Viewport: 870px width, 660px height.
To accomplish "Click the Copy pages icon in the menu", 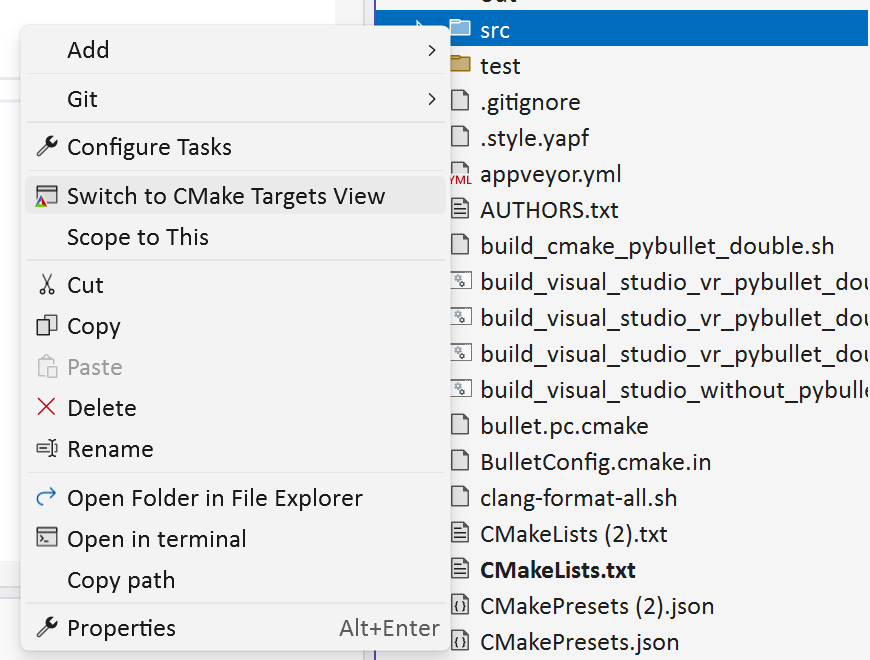I will pyautogui.click(x=45, y=326).
